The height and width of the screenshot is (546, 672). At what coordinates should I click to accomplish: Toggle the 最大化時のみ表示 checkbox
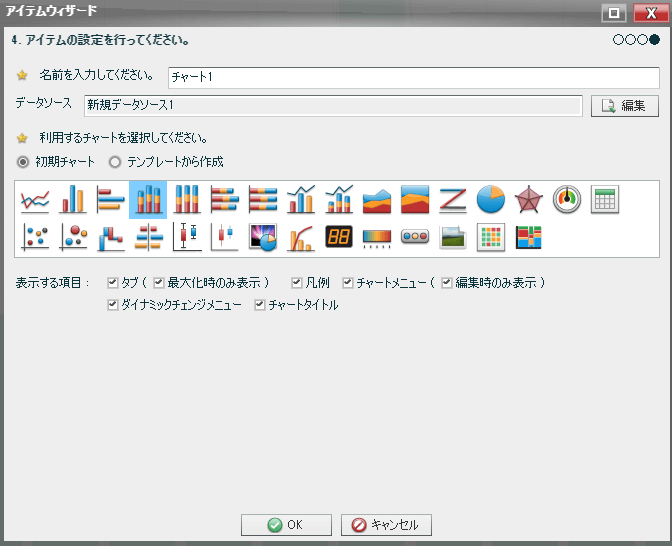(x=159, y=282)
